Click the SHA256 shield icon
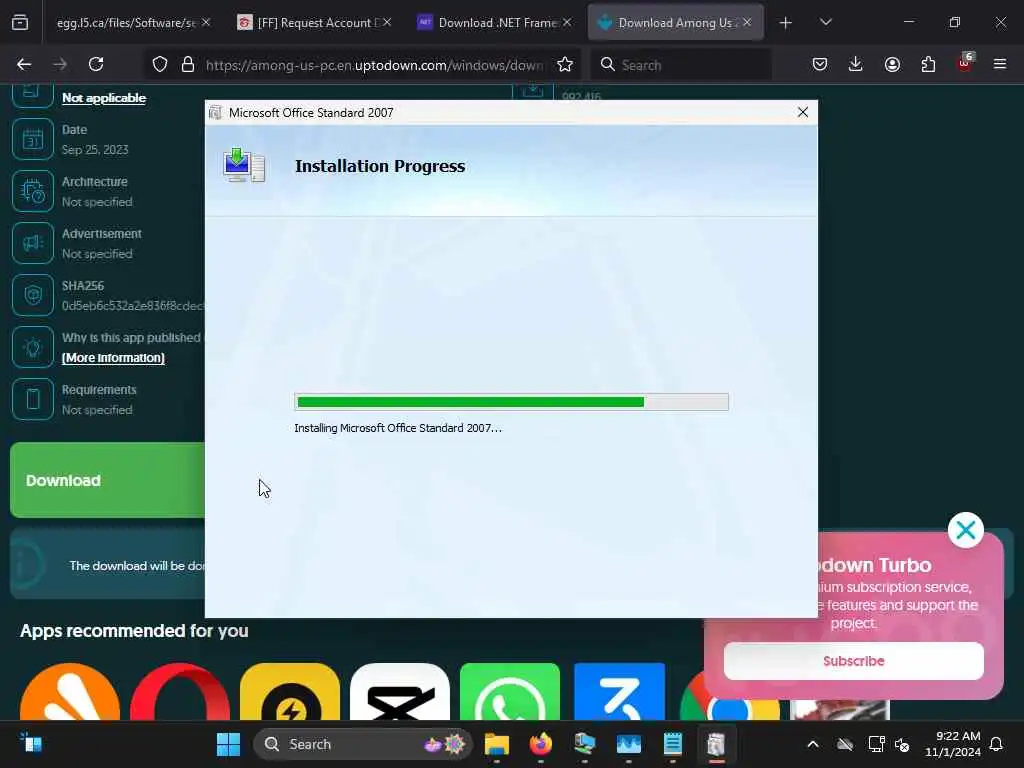Screen dimensions: 1024x768 pyautogui.click(x=33, y=295)
